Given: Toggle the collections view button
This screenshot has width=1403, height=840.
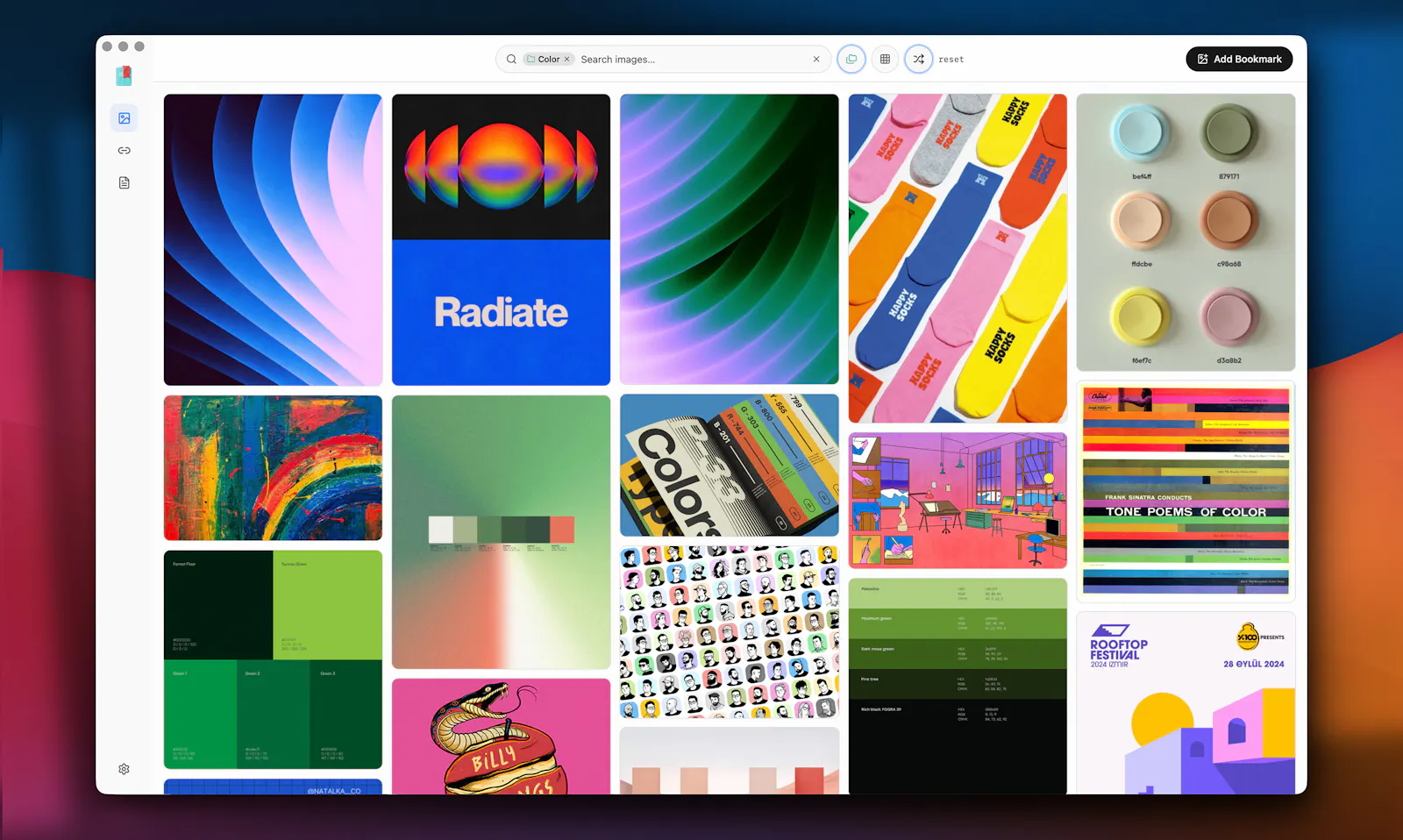Looking at the screenshot, I should 851,60.
